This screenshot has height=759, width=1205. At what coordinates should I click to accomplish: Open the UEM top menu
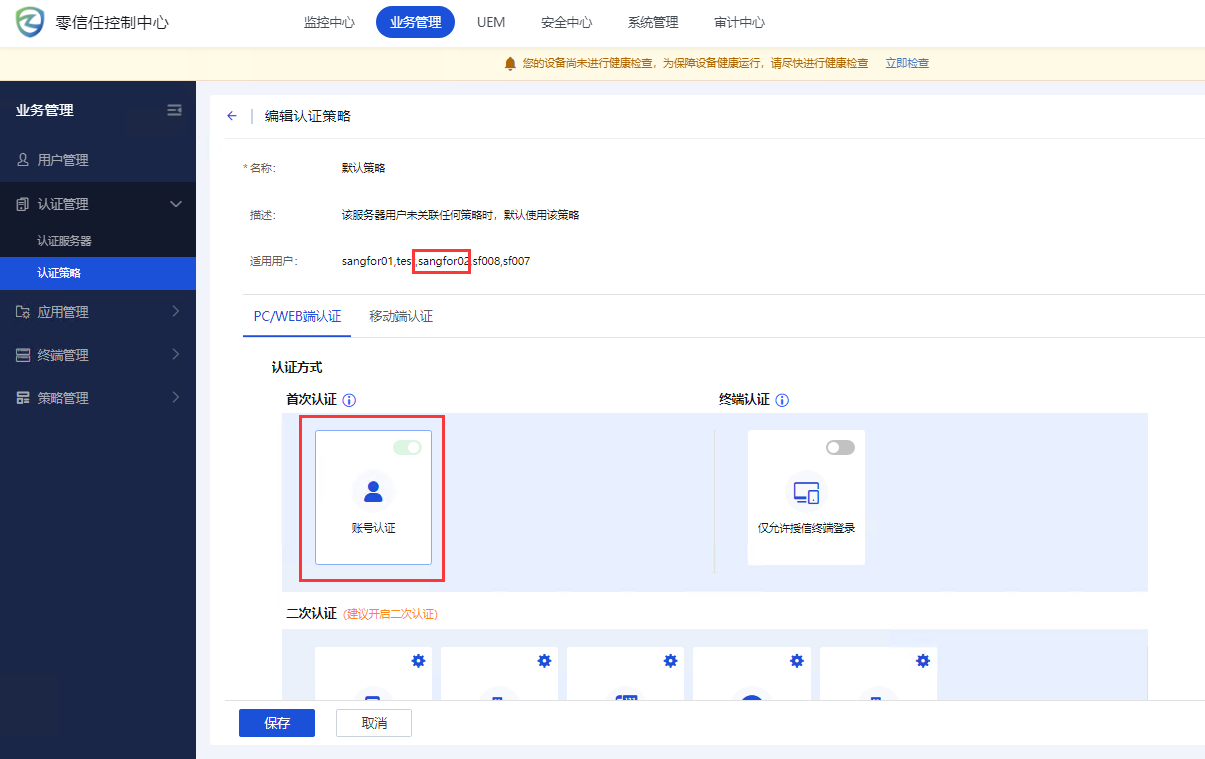tap(491, 22)
